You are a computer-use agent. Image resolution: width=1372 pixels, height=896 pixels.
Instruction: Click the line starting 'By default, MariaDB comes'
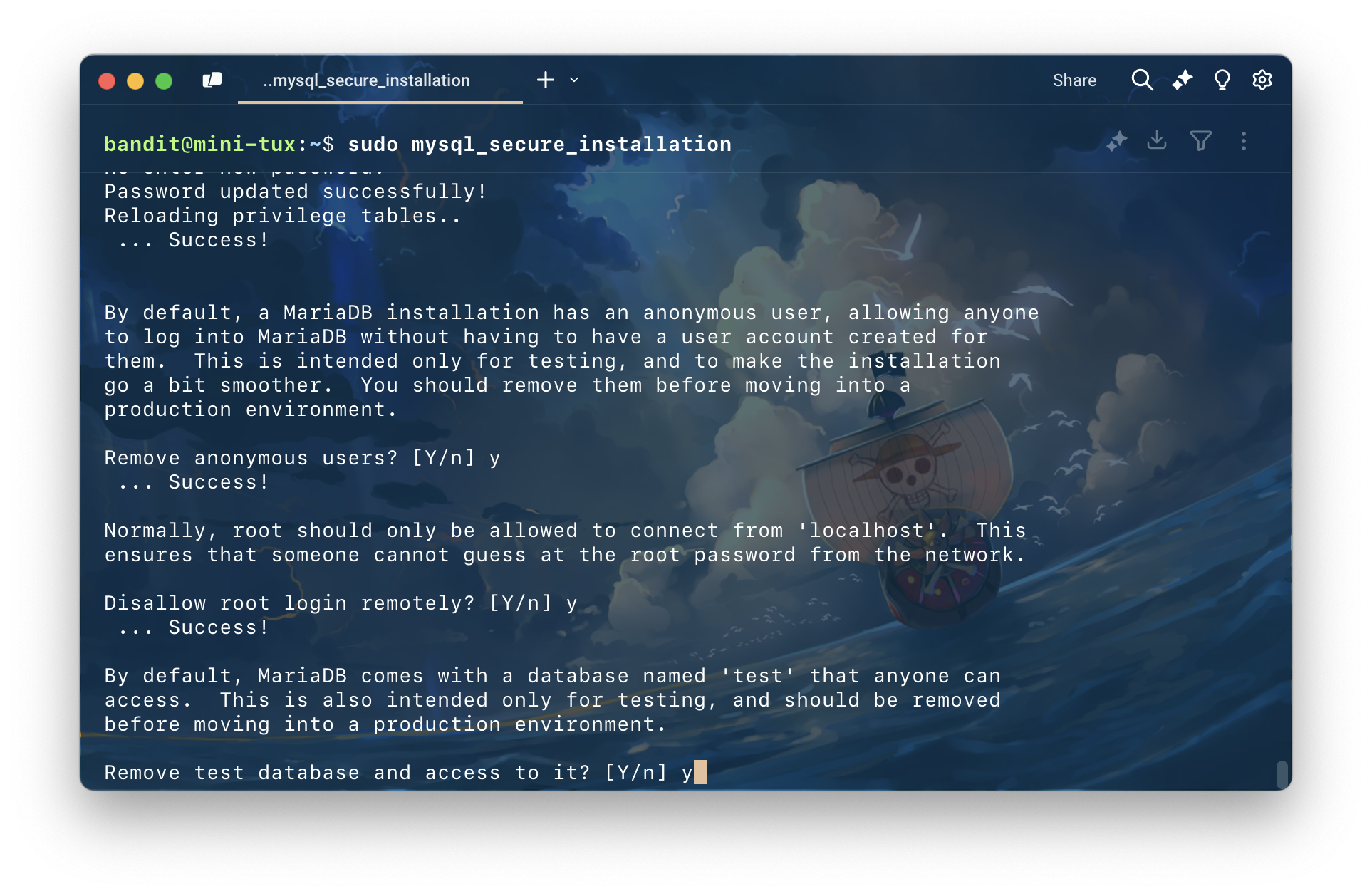tap(553, 676)
